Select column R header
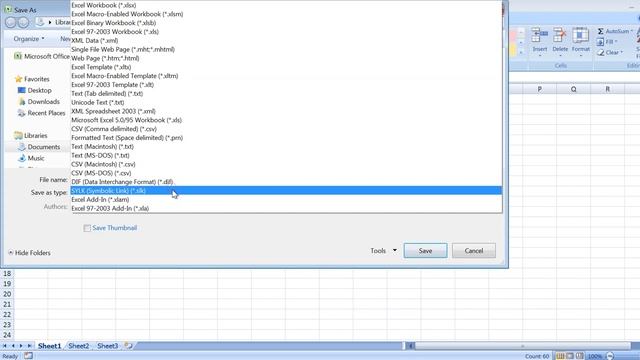Viewport: 640px width, 360px height. pyautogui.click(x=607, y=89)
